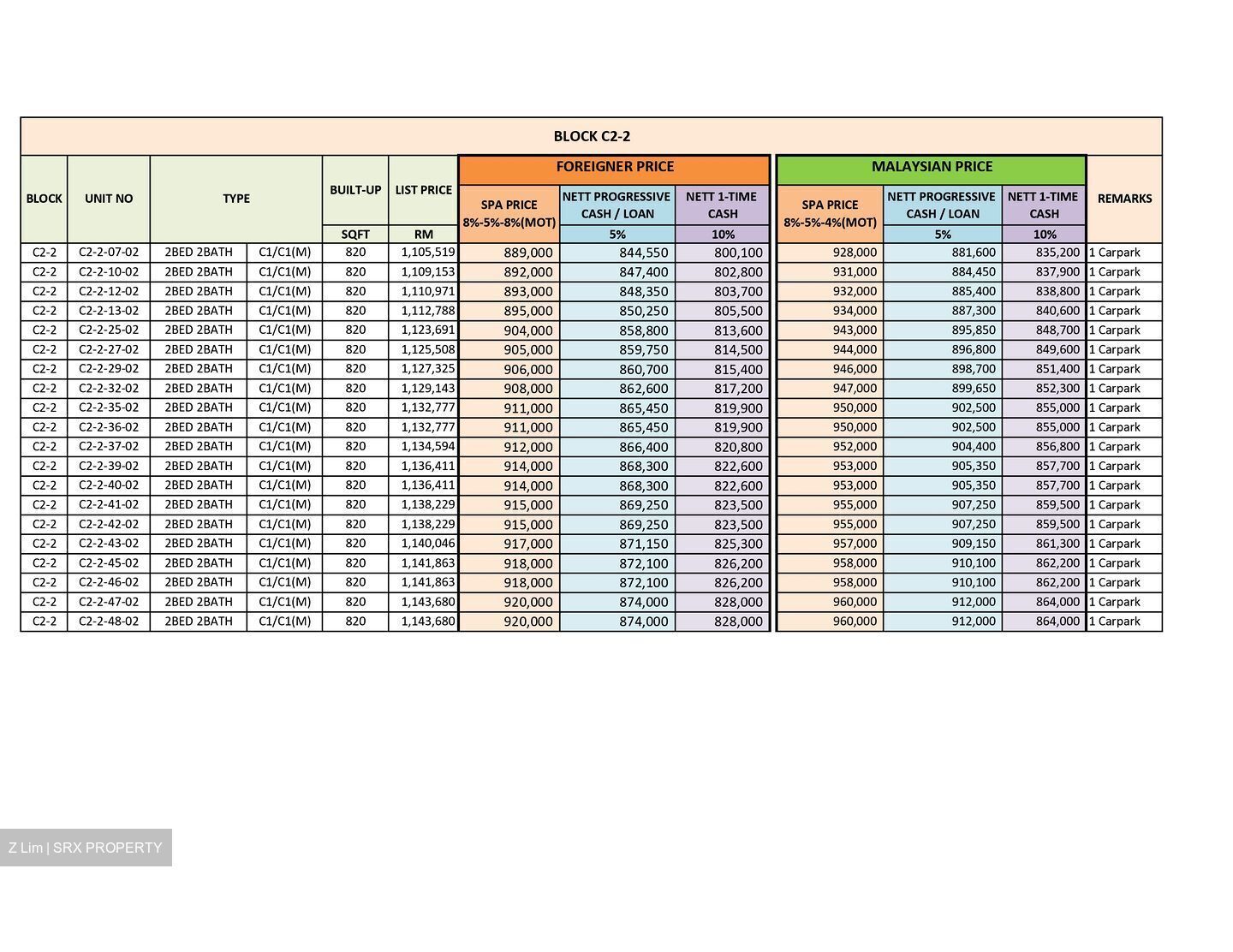
Task: Click list price 1,127,325
Action: coord(428,369)
